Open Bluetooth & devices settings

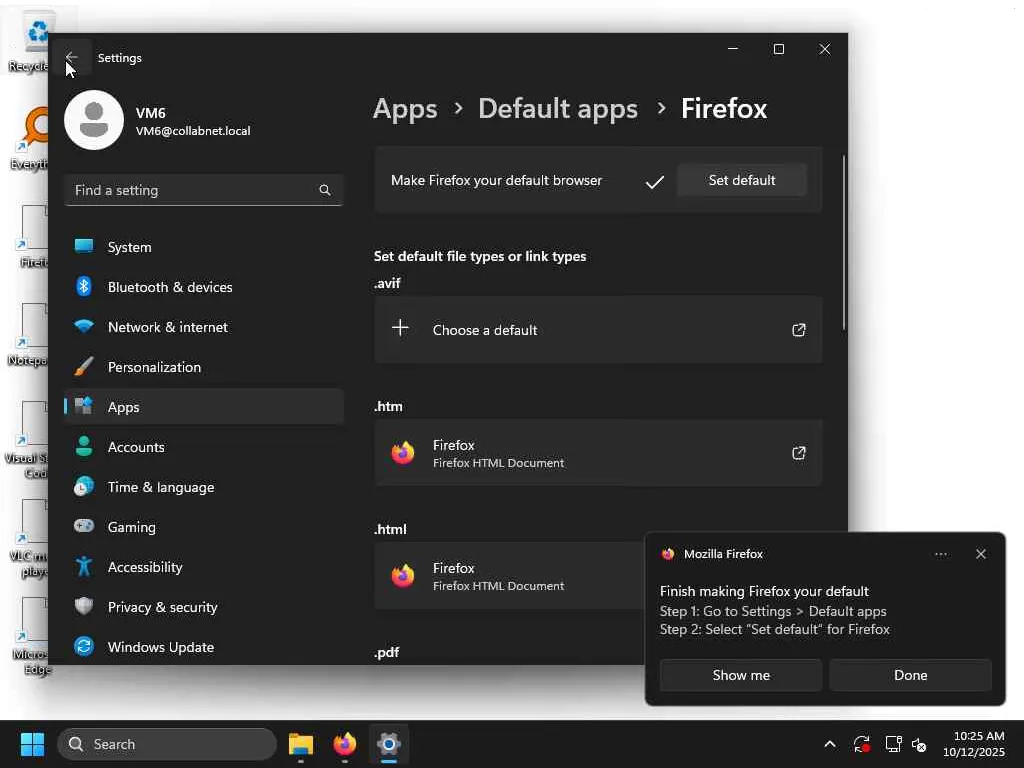[170, 287]
